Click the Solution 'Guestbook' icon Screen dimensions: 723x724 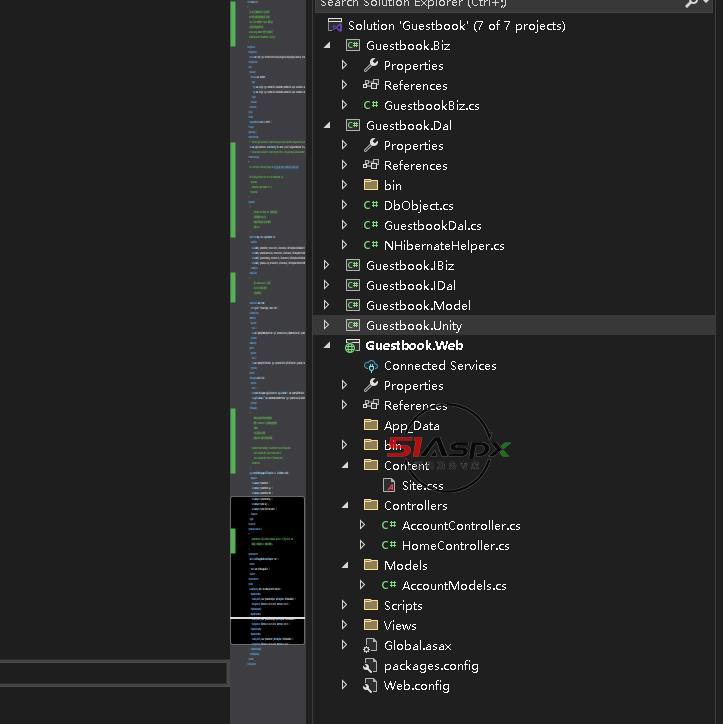pyautogui.click(x=335, y=25)
